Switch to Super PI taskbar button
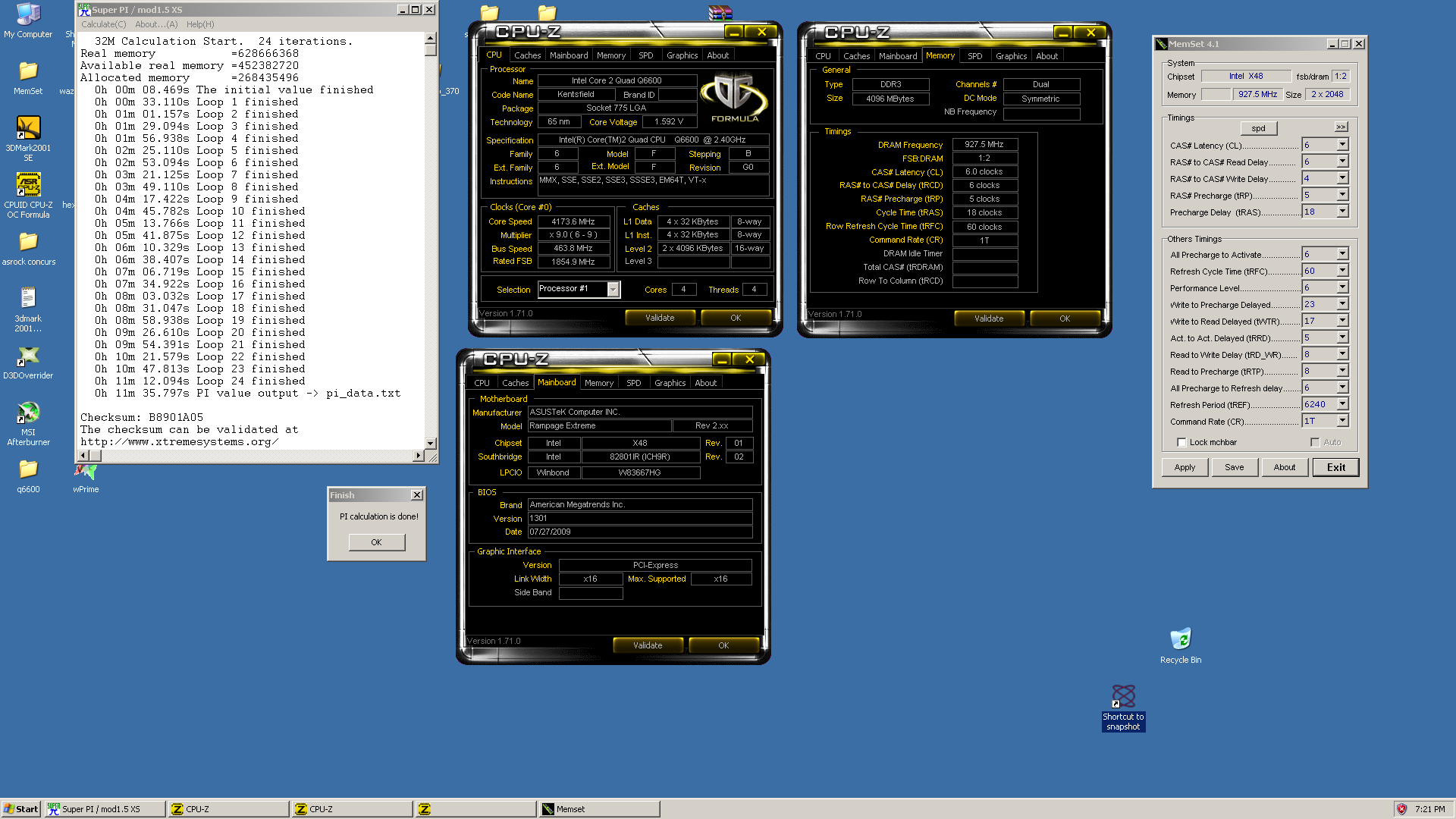1456x819 pixels. tap(105, 809)
